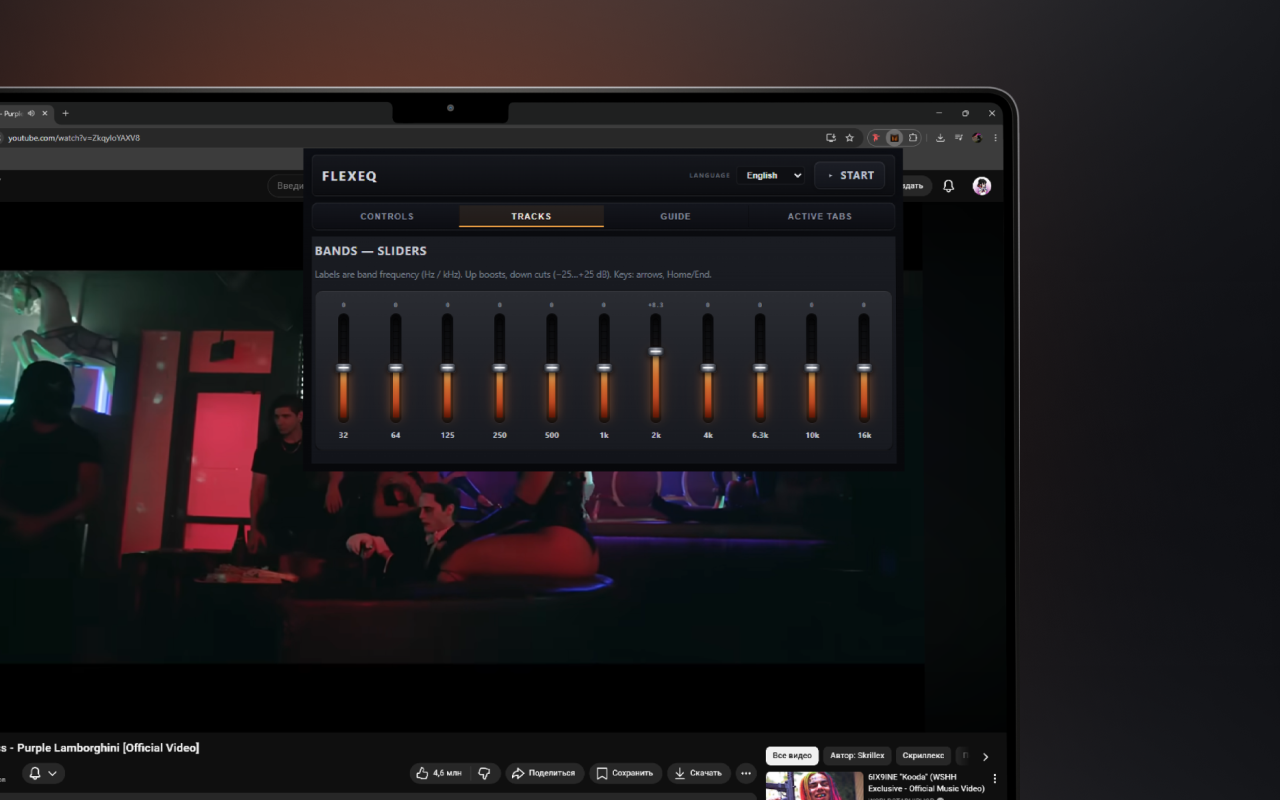Viewport: 1280px width, 800px height.
Task: Bookmark this page with the star icon
Action: (850, 138)
